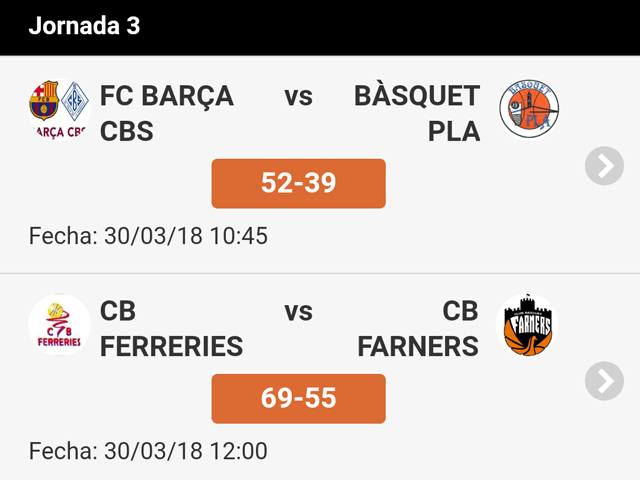This screenshot has width=640, height=480.
Task: Click the BÀSQUET PLA team name
Action: pyautogui.click(x=417, y=113)
